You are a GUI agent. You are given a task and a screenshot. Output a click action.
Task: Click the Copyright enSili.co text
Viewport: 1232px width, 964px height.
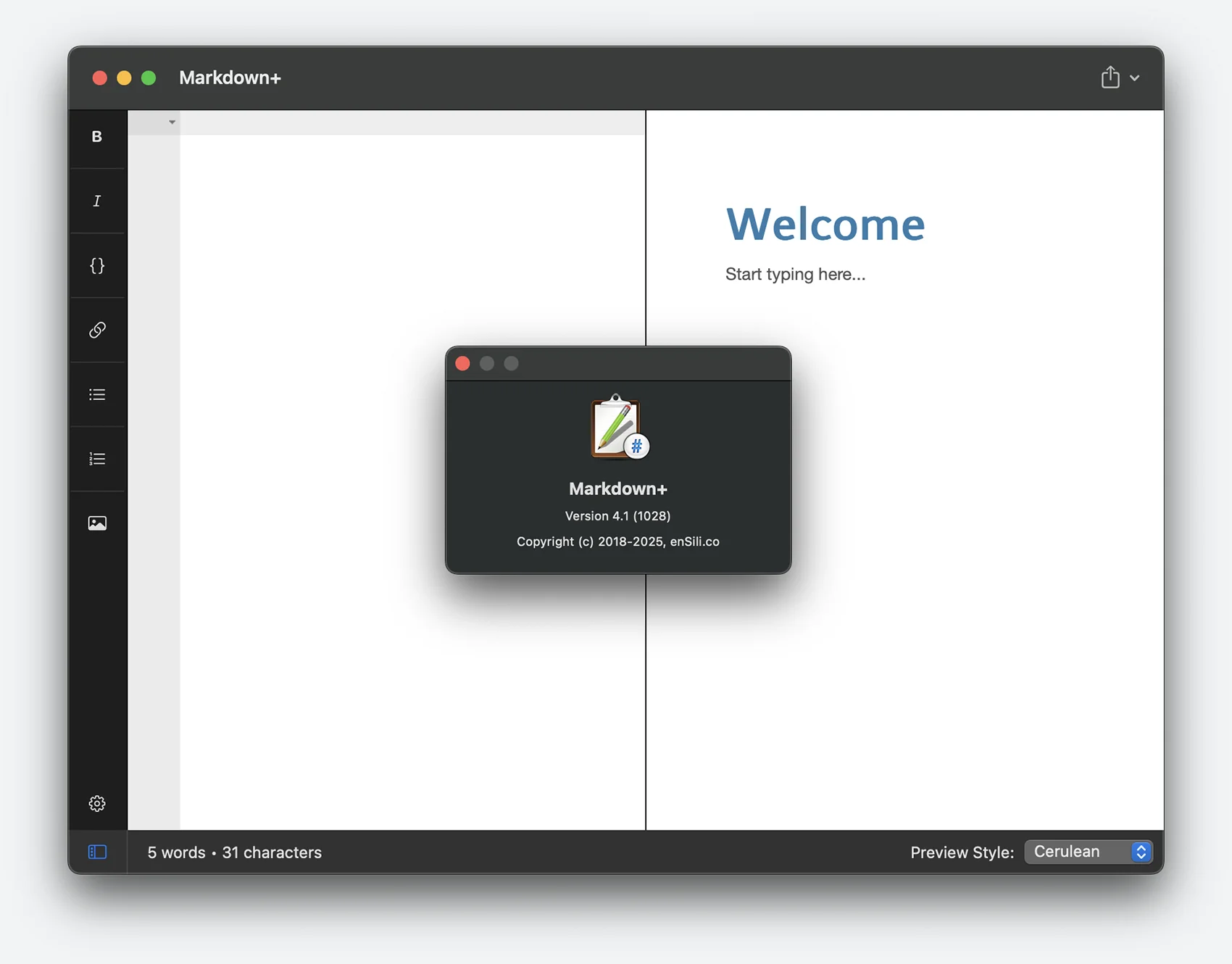click(618, 542)
